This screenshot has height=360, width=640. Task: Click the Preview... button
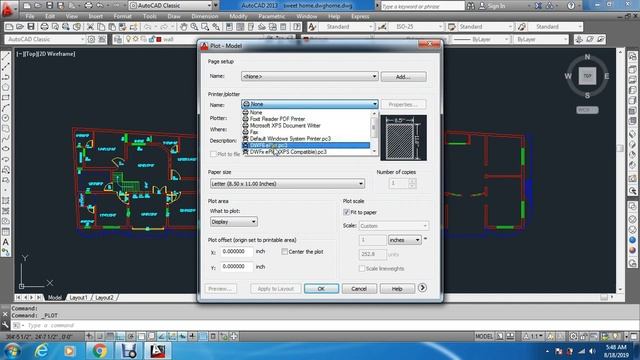(220, 289)
